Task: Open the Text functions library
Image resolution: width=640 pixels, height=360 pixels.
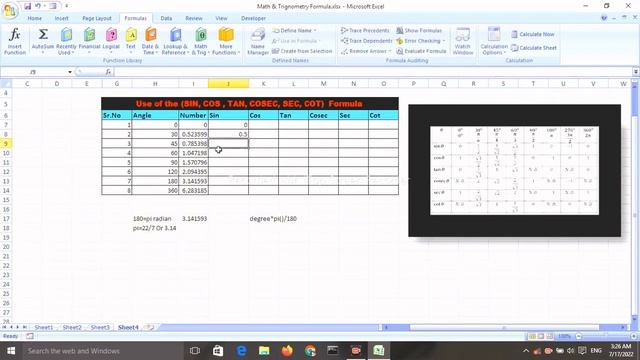Action: [131, 41]
